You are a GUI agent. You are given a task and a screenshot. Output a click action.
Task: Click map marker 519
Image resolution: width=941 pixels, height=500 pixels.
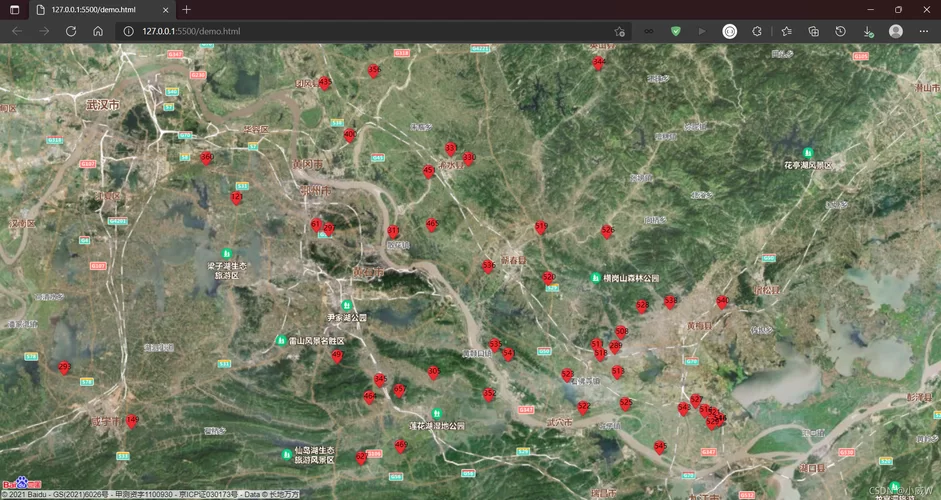(x=541, y=227)
